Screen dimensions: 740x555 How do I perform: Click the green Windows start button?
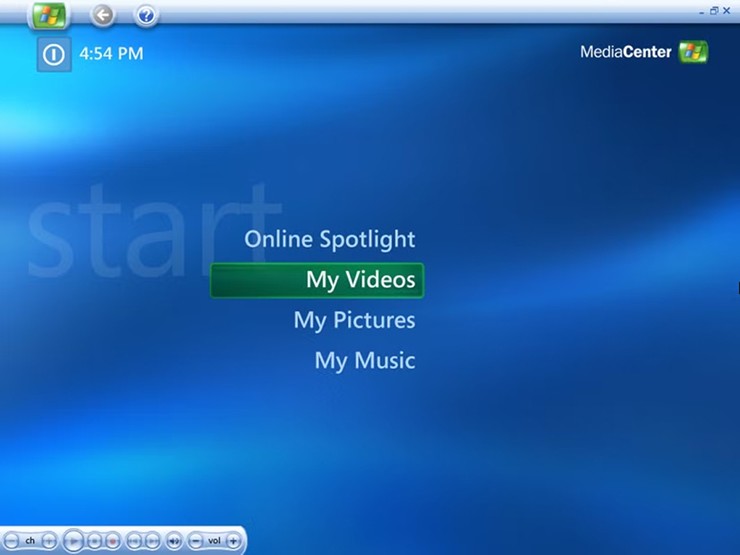coord(48,15)
